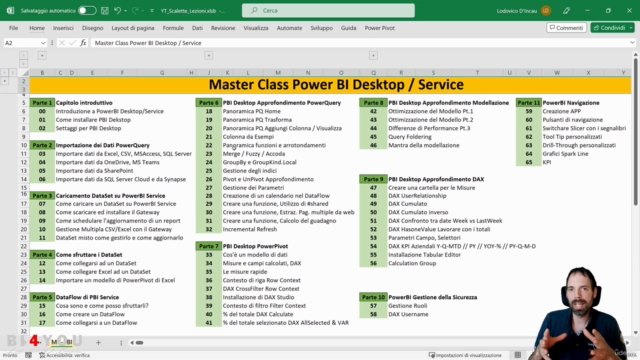
Task: Click cell 'Come installare PBI Dekstop'
Action: (x=93, y=120)
